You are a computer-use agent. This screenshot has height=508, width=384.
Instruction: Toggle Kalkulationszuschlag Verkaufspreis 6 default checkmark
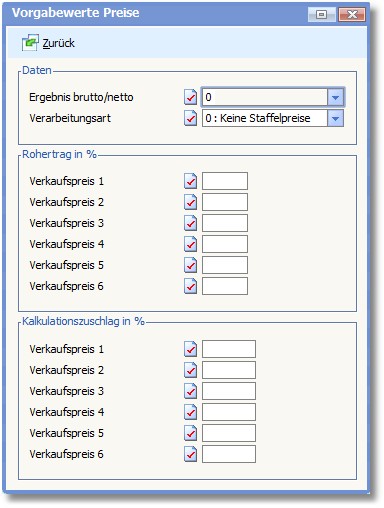click(190, 454)
